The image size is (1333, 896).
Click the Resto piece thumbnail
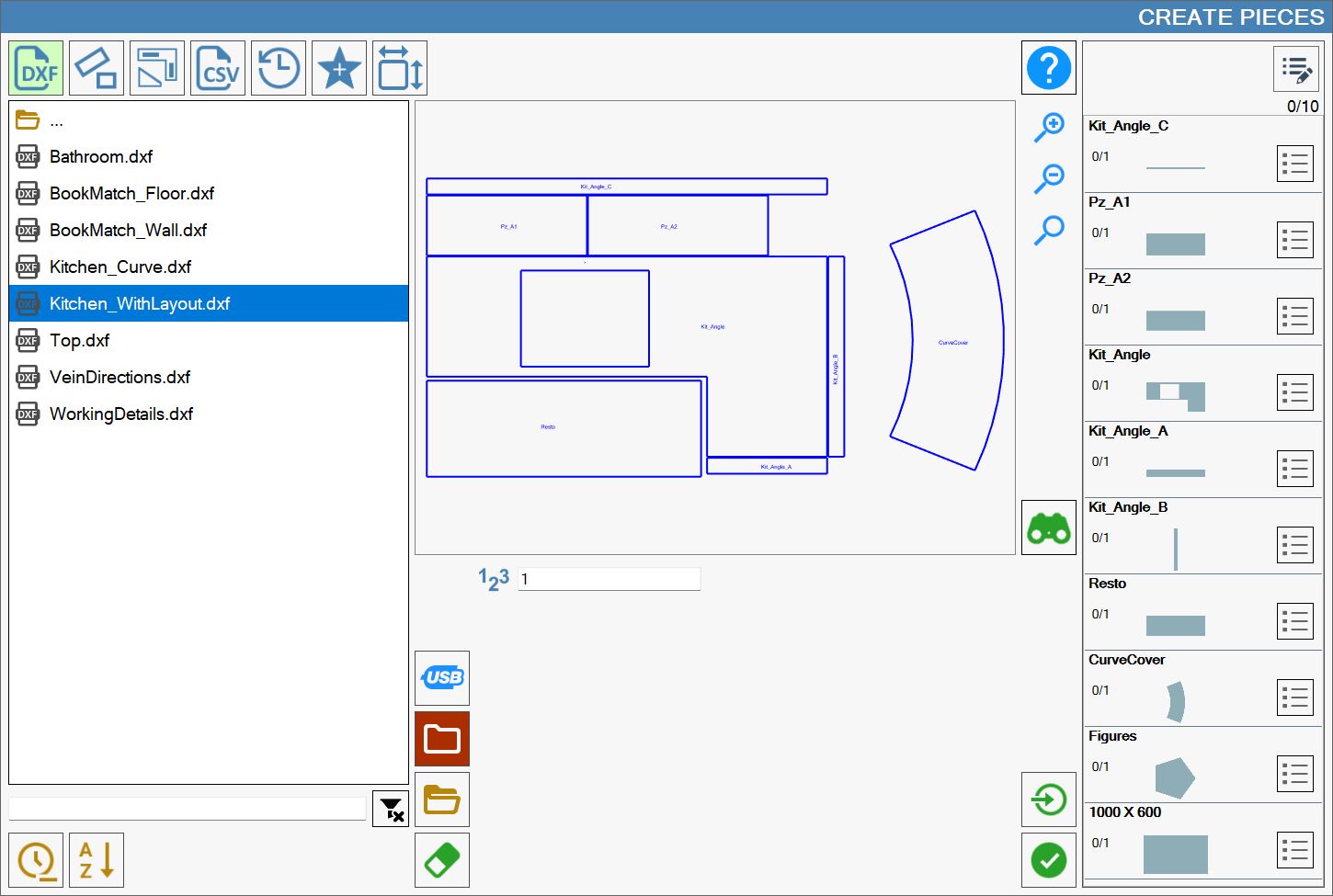coord(1175,626)
